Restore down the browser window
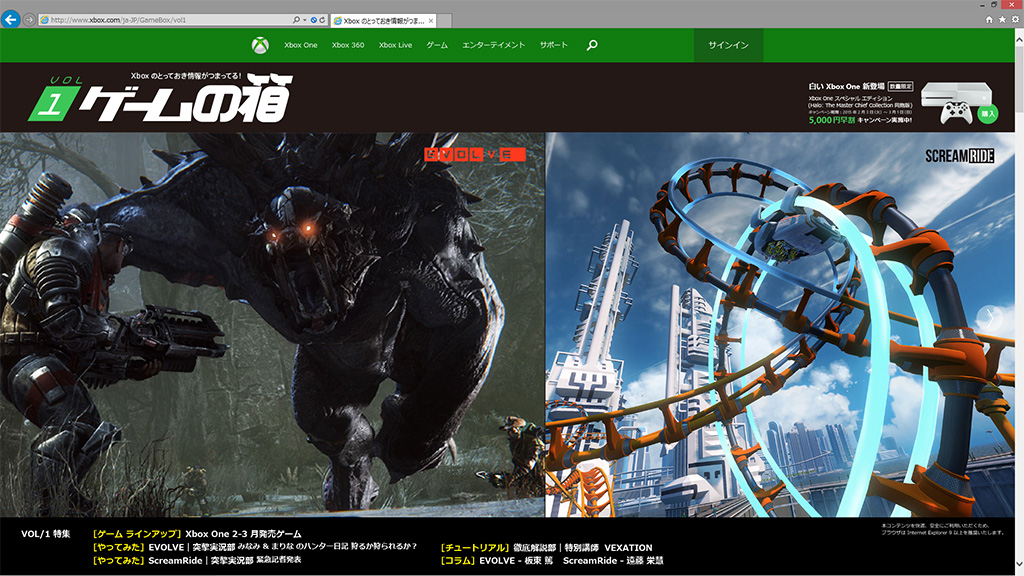Screen dimensions: 1024x576 (995, 5)
